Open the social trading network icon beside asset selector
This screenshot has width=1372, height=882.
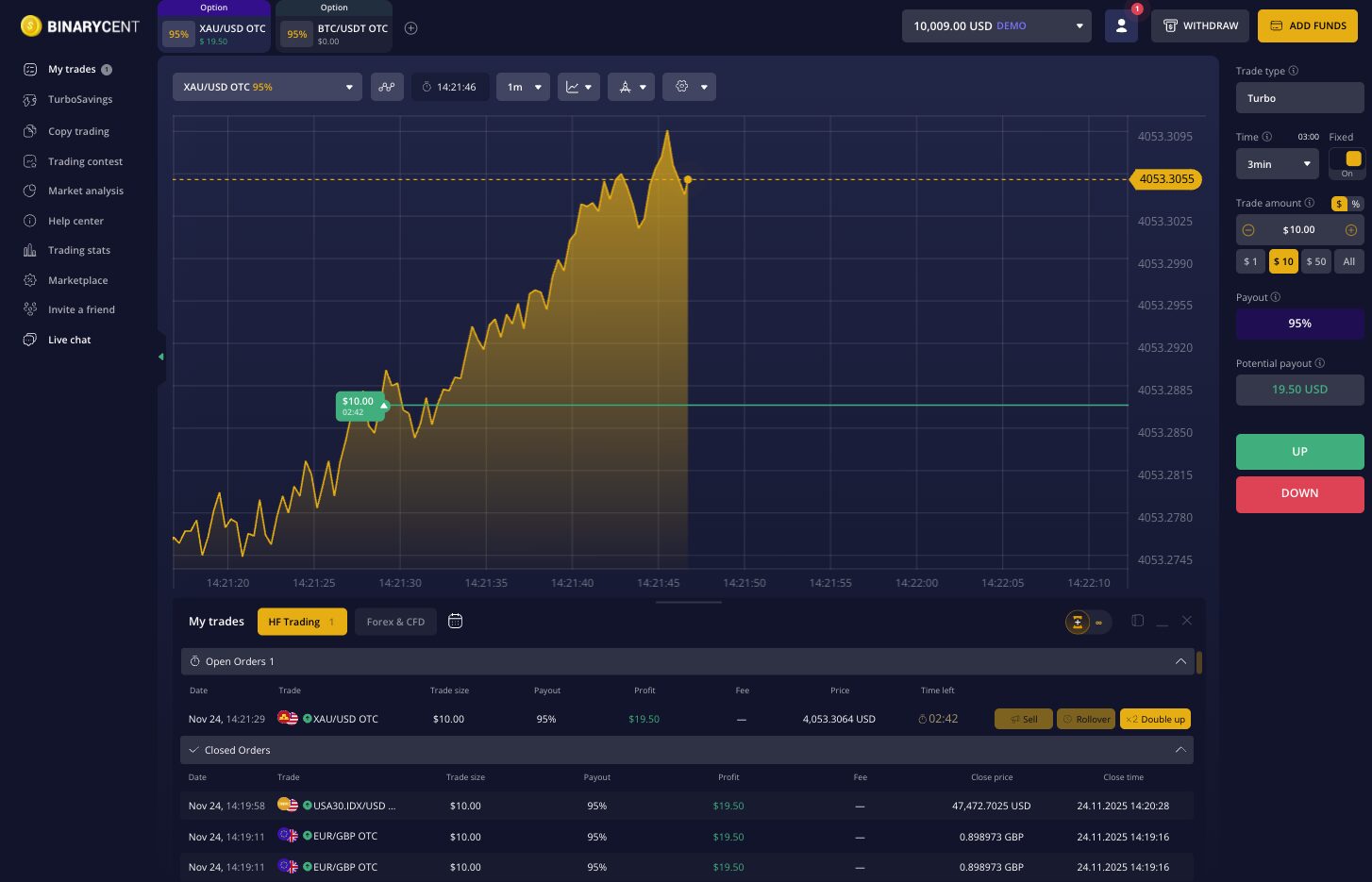(x=387, y=87)
